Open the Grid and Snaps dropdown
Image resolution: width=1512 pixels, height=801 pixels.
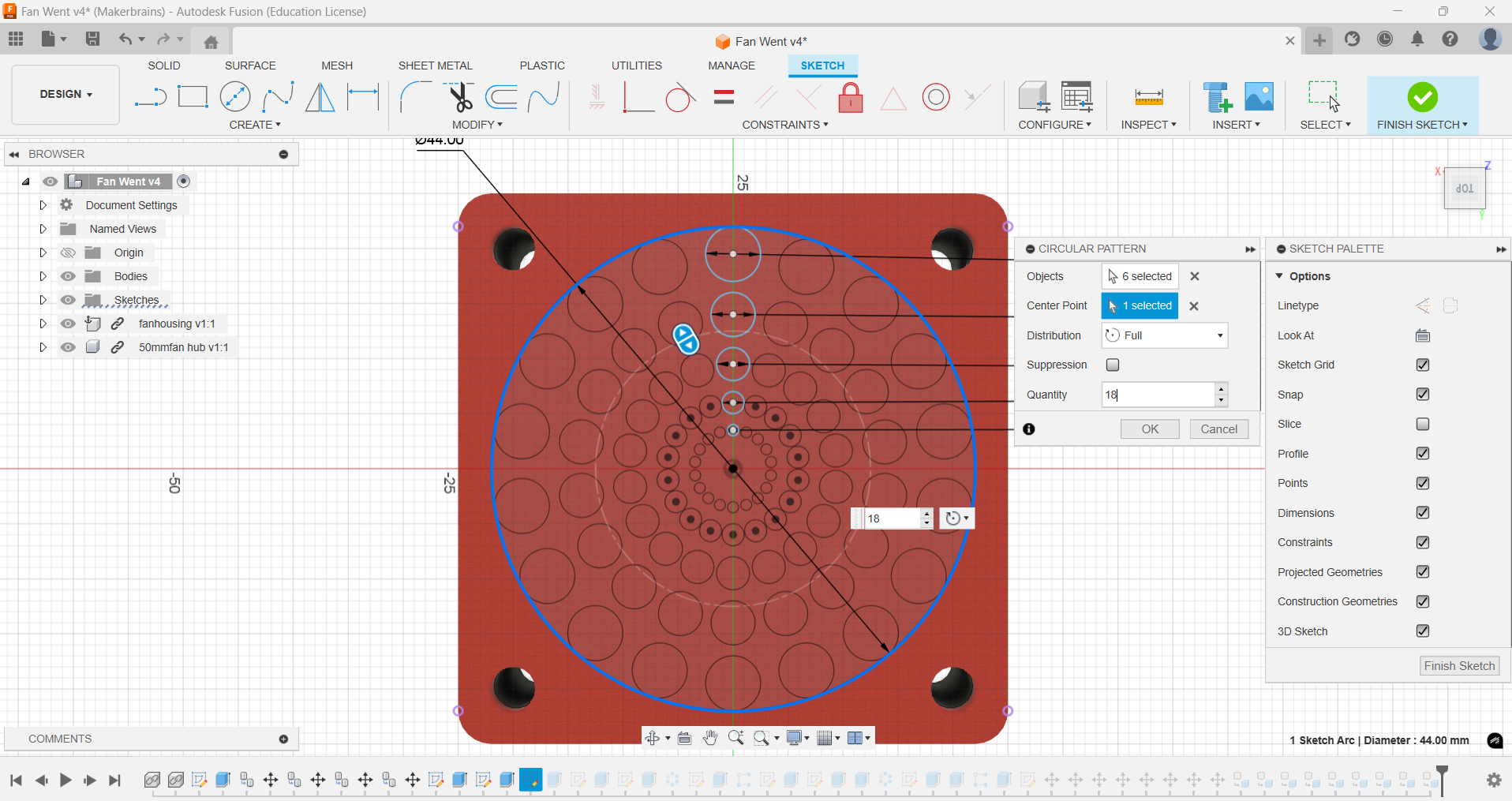pos(829,738)
